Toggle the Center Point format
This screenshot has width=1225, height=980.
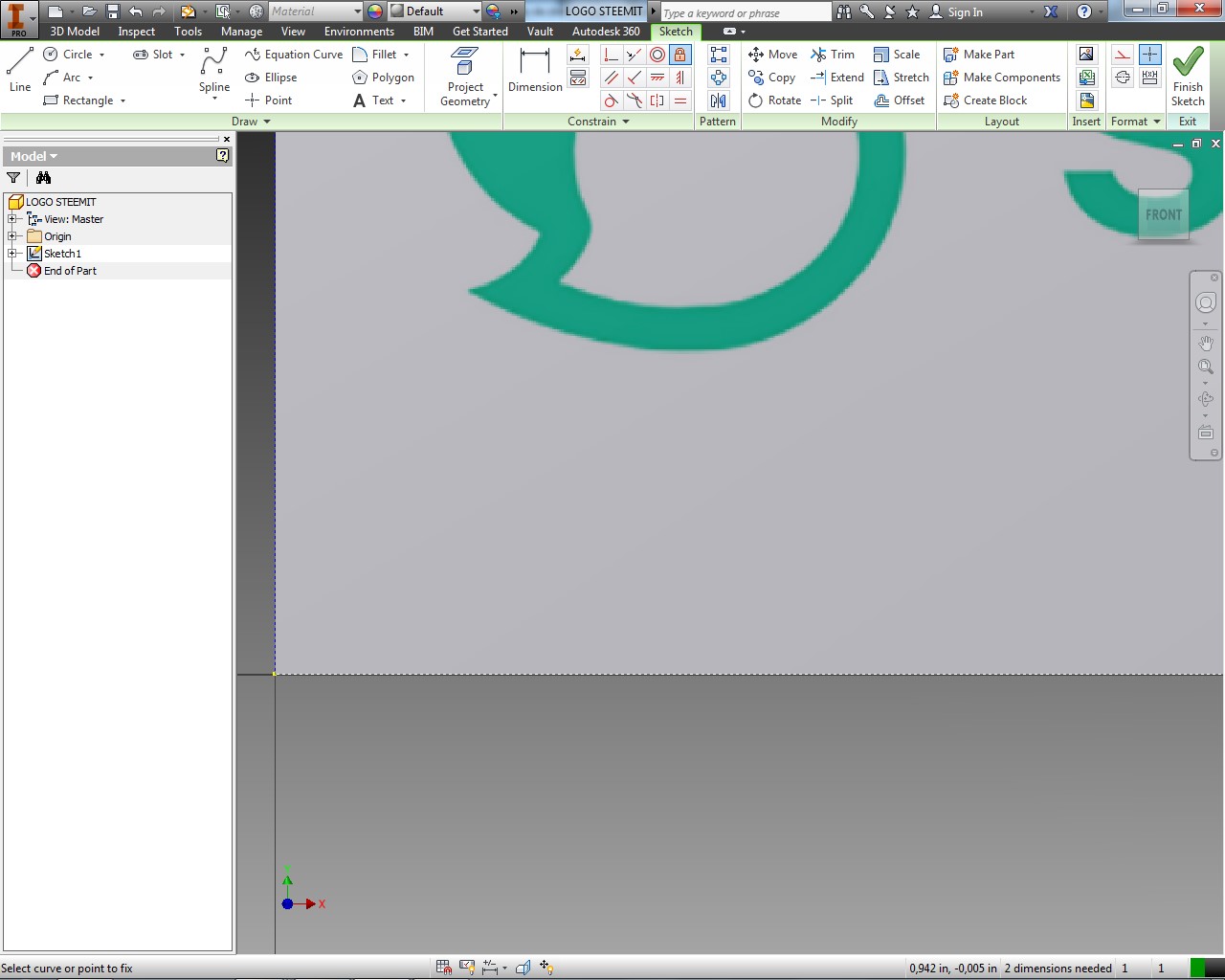pos(1150,55)
